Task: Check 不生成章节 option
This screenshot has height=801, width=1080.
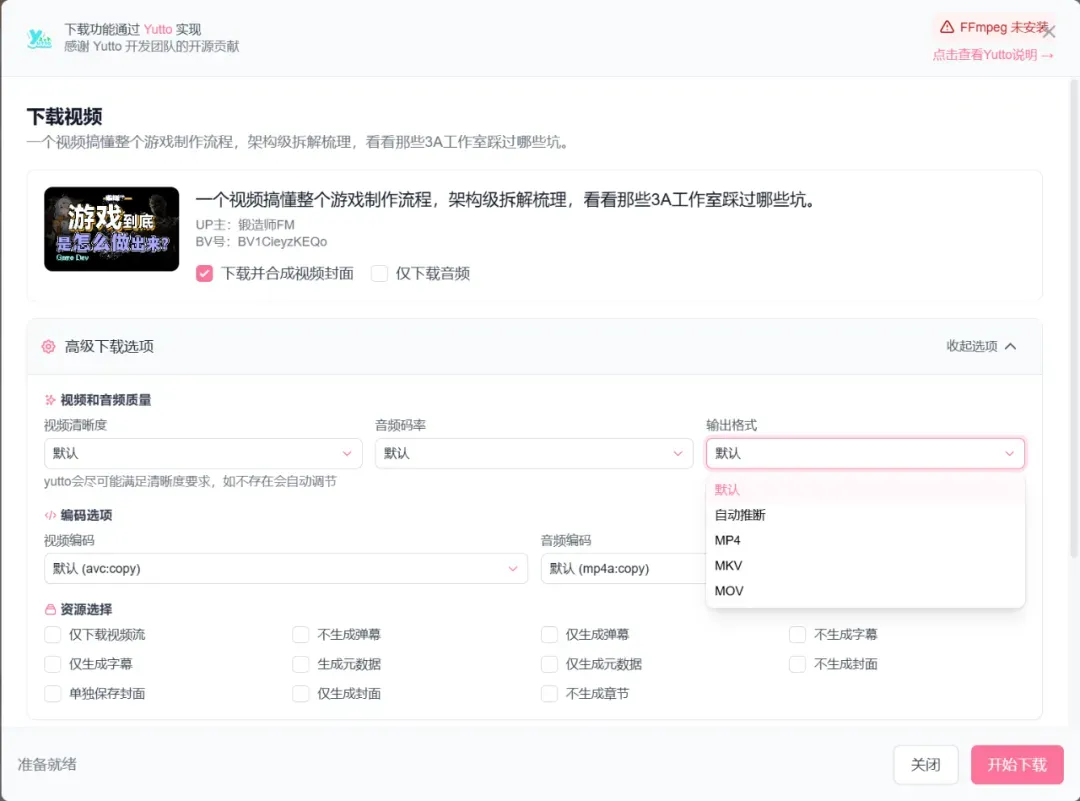Action: pos(550,694)
